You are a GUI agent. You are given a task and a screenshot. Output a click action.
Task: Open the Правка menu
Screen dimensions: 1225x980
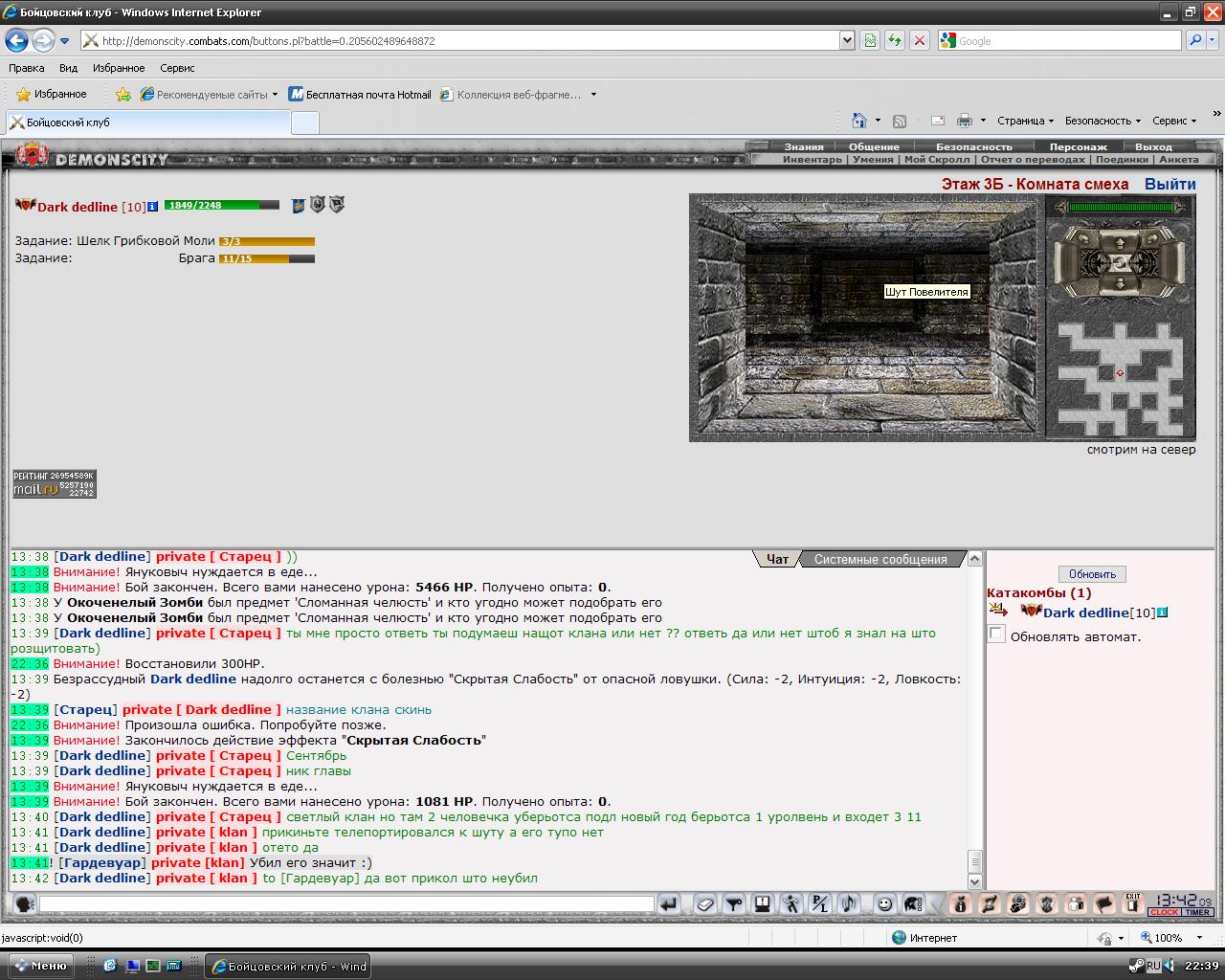pyautogui.click(x=27, y=68)
